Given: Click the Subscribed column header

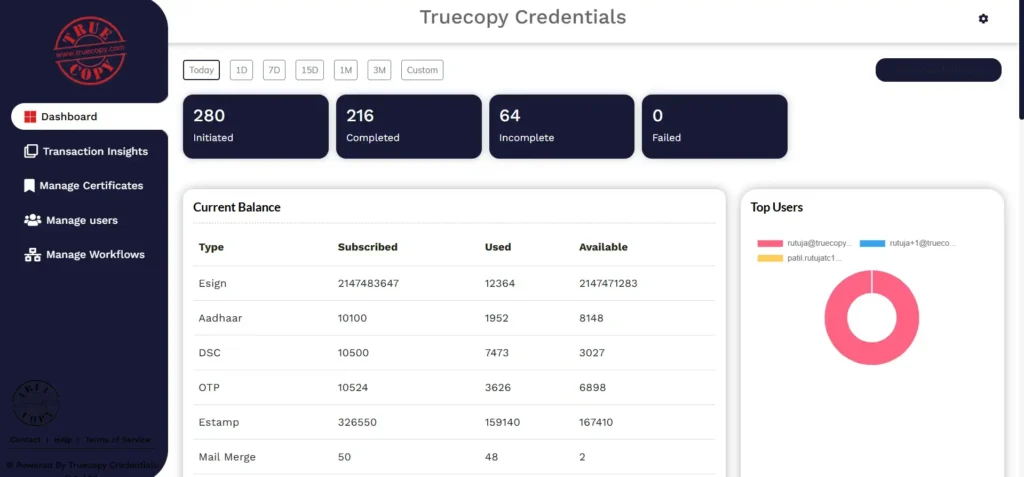Looking at the screenshot, I should 368,247.
